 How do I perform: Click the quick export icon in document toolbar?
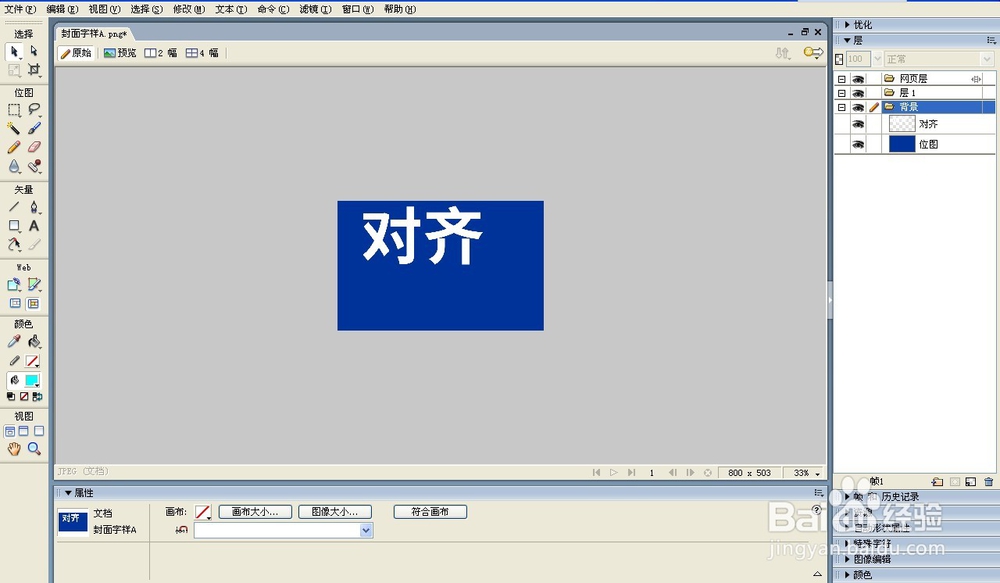tap(813, 52)
